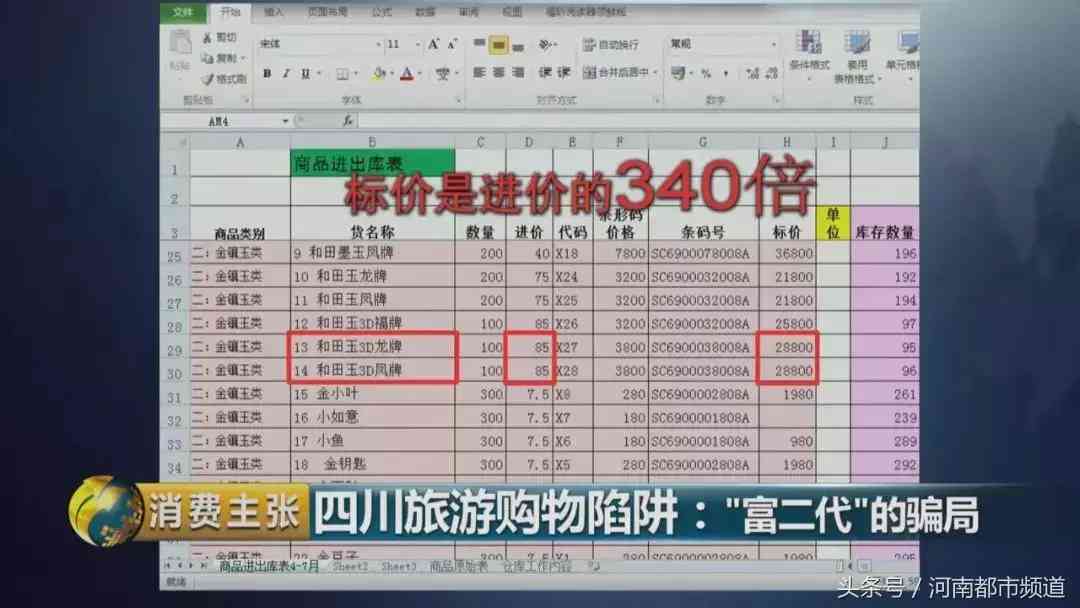Increase font size with the large A icon

point(434,45)
